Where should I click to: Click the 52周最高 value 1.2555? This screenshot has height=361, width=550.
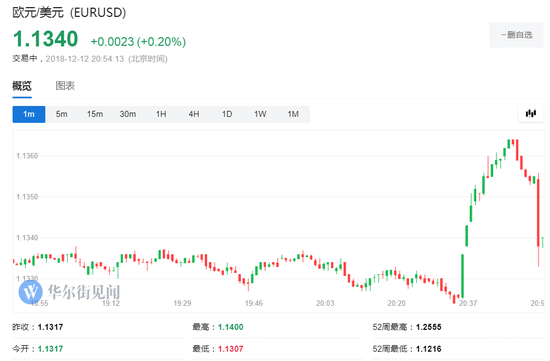click(x=429, y=327)
